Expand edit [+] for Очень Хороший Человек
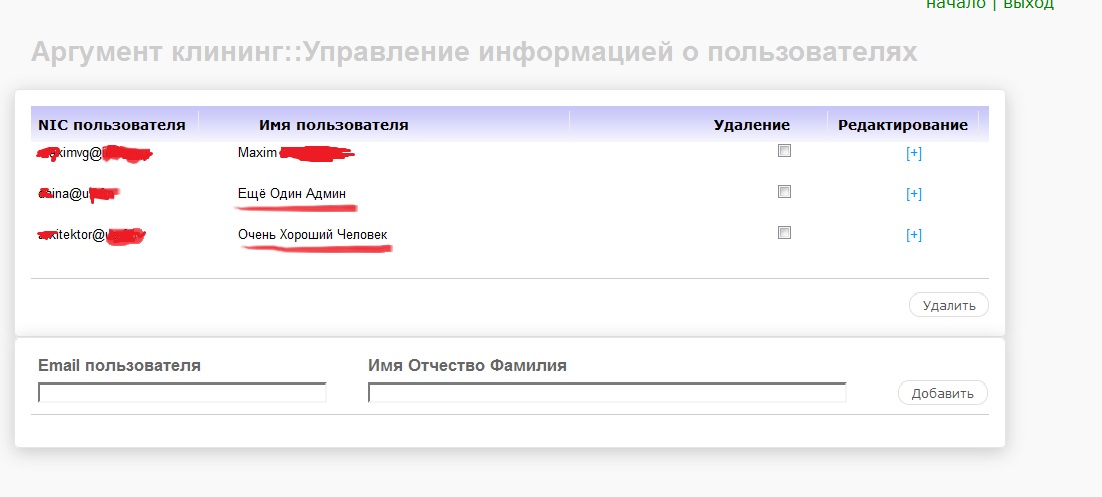 point(913,235)
